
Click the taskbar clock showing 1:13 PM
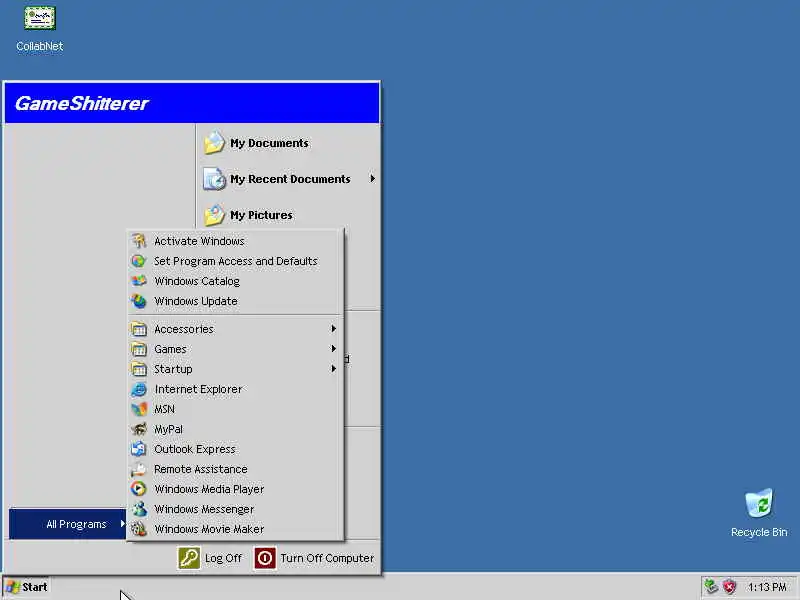[x=767, y=587]
